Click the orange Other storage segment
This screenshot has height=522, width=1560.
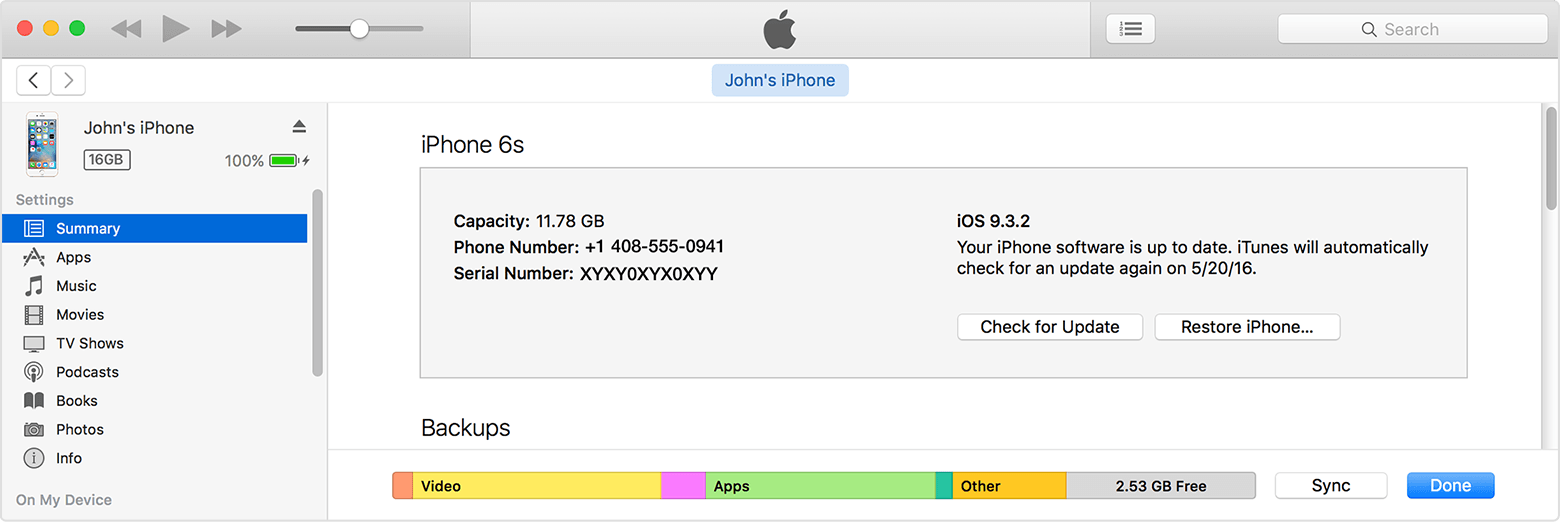1009,486
